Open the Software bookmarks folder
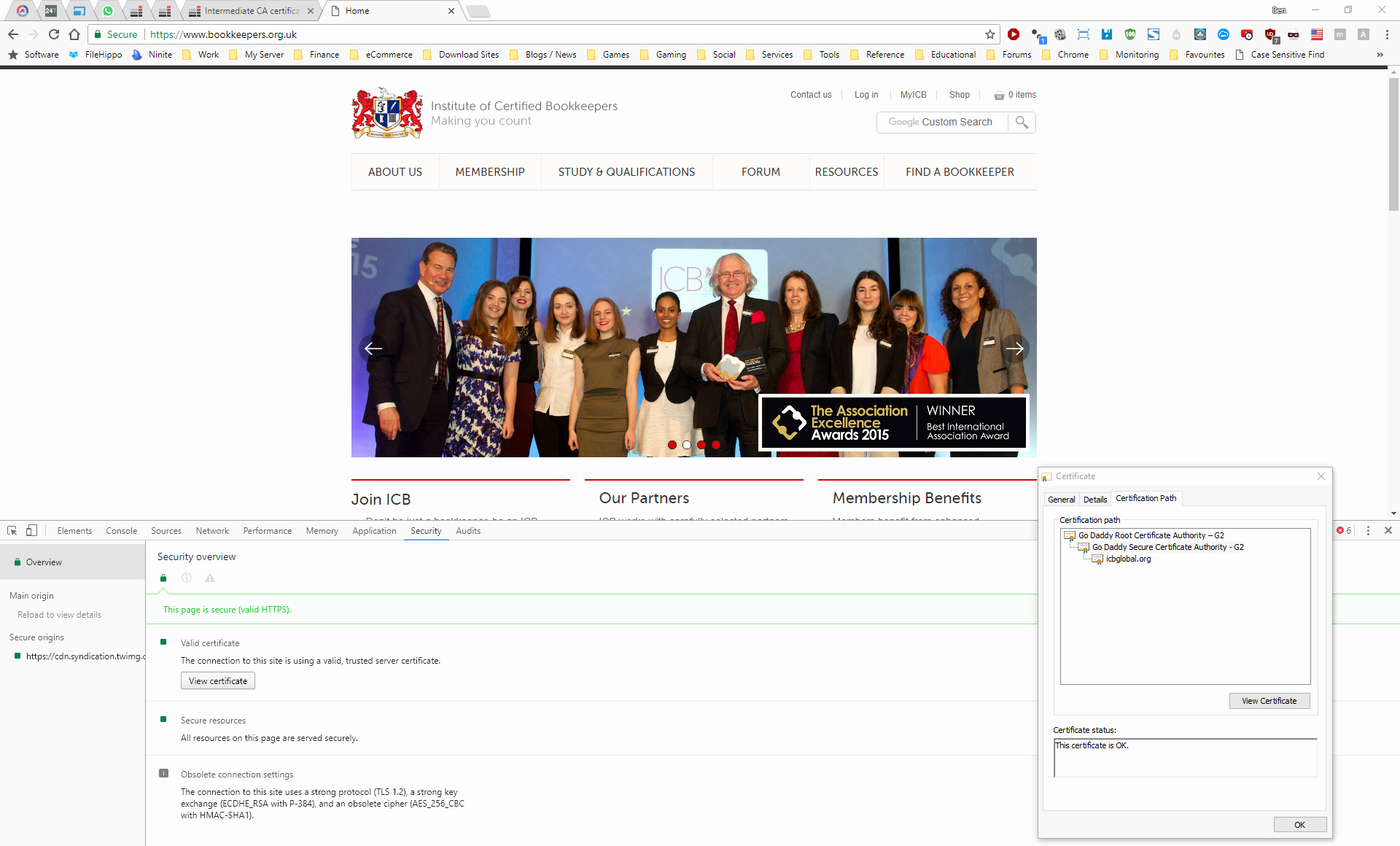Viewport: 1400px width, 846px height. (x=34, y=55)
